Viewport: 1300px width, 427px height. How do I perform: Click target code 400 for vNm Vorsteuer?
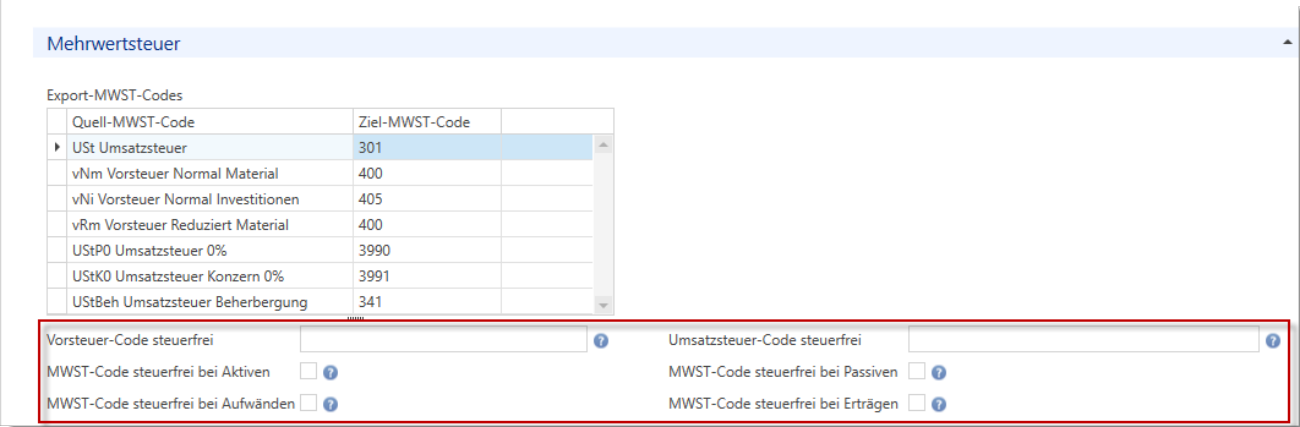point(427,174)
